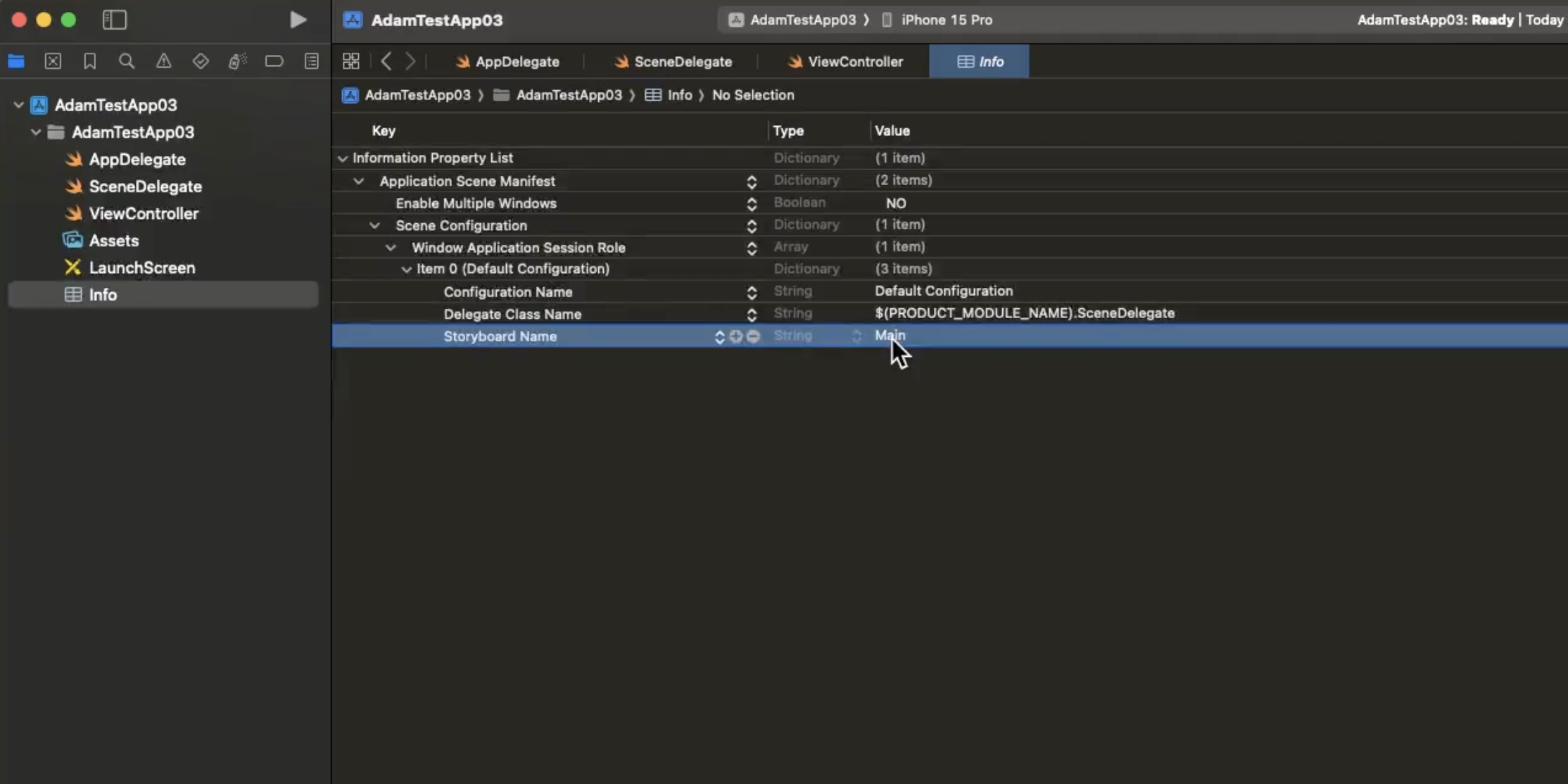Open the Project navigator folder icon

pos(16,61)
